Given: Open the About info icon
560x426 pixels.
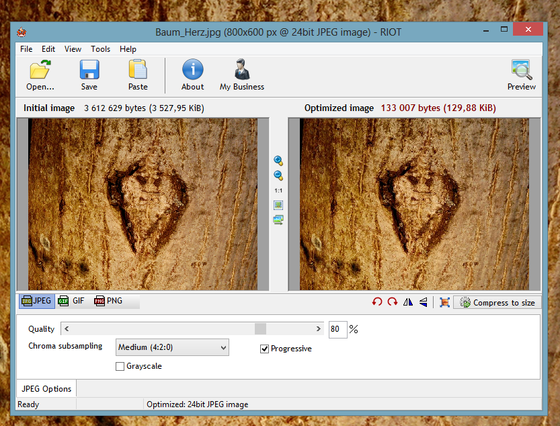Looking at the screenshot, I should point(192,69).
